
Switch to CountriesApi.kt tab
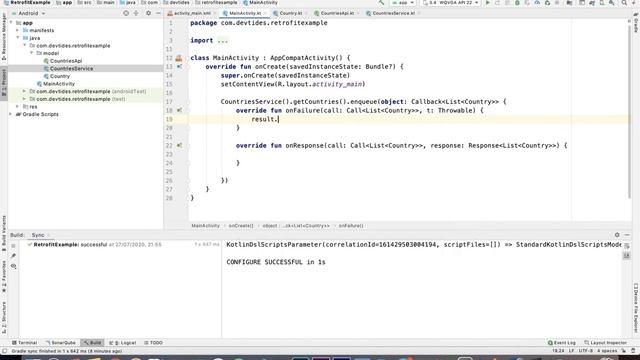[x=337, y=13]
